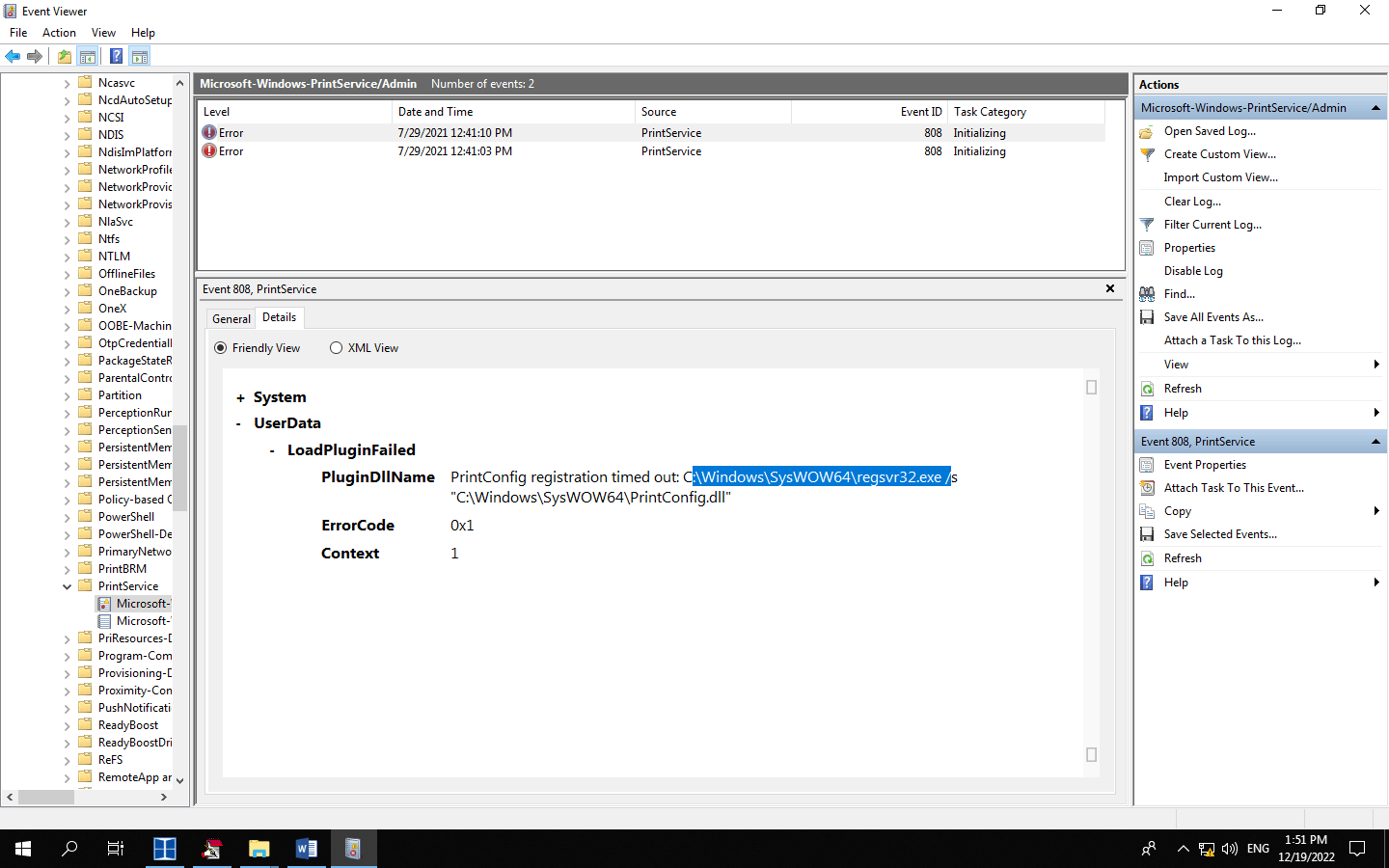Click the Forward arrow toolbar icon
1389x868 pixels.
click(x=35, y=57)
